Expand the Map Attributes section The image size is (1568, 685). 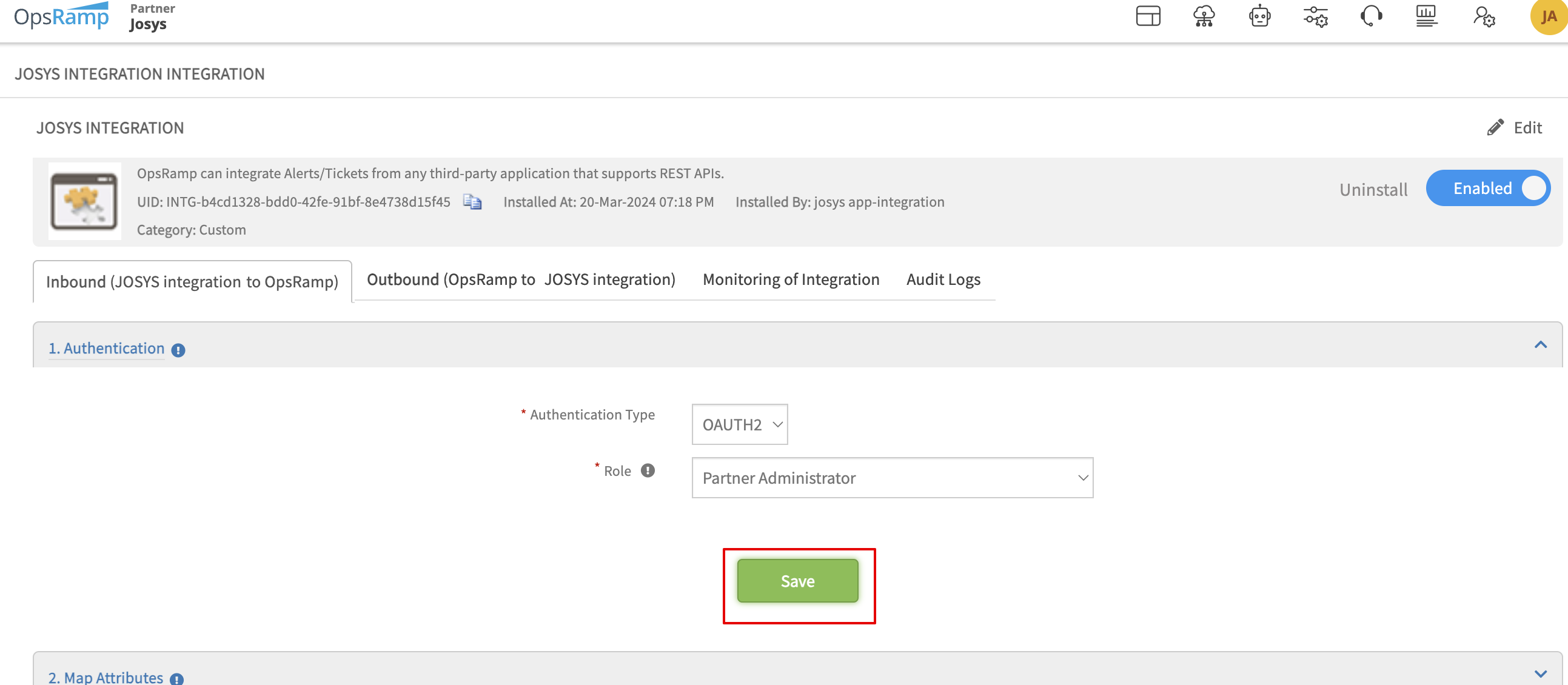click(1540, 674)
